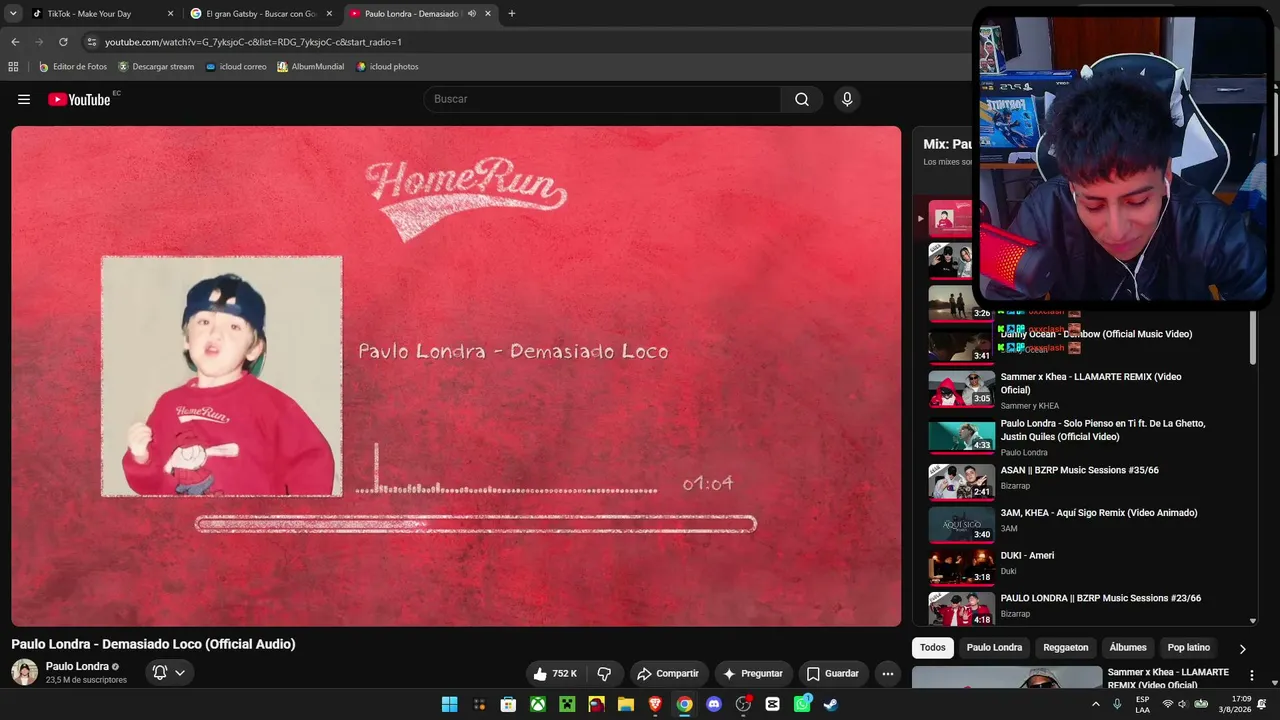Go to the YouTube home logo
The image size is (1280, 720).
[x=79, y=99]
